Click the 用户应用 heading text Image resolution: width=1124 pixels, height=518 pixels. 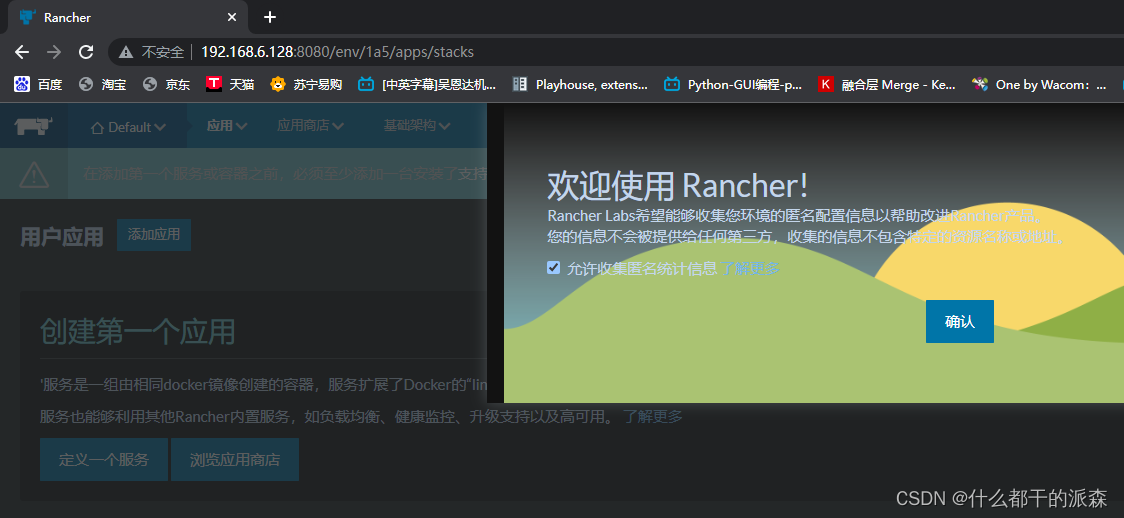(62, 236)
